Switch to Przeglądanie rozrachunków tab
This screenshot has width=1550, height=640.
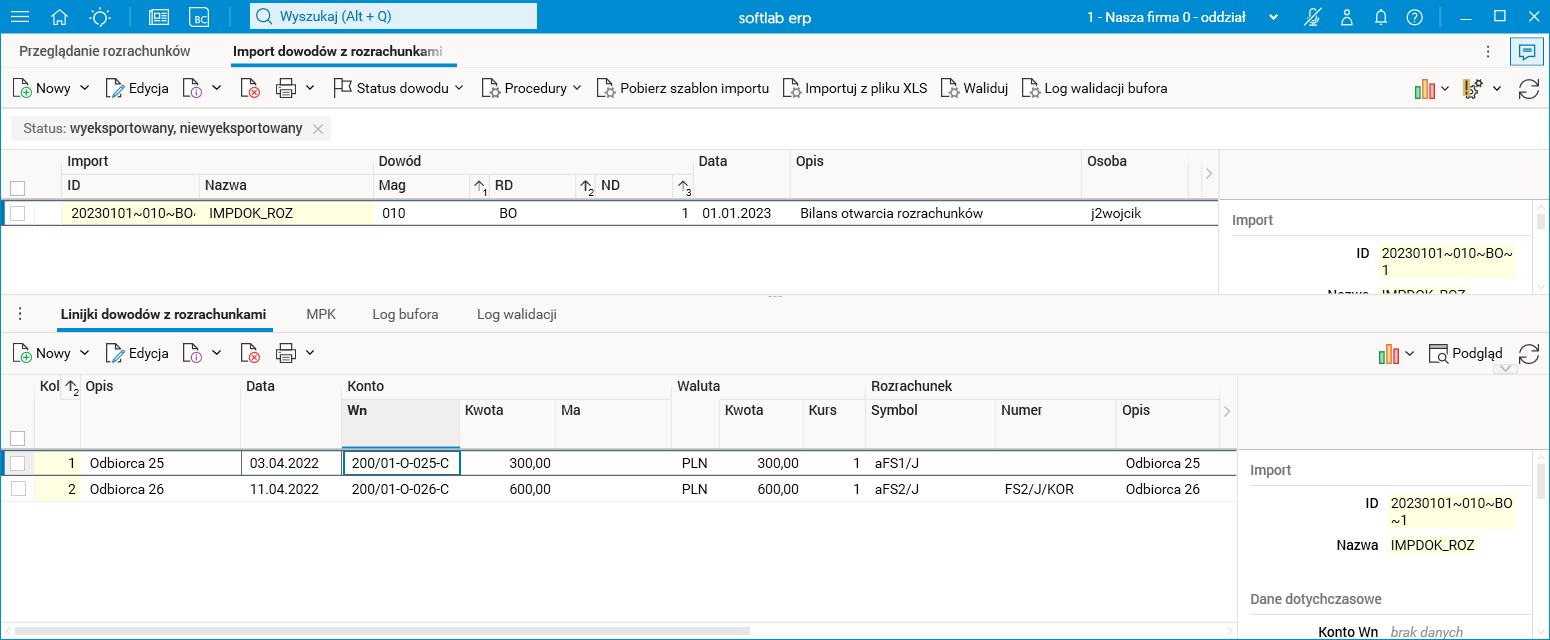click(105, 51)
